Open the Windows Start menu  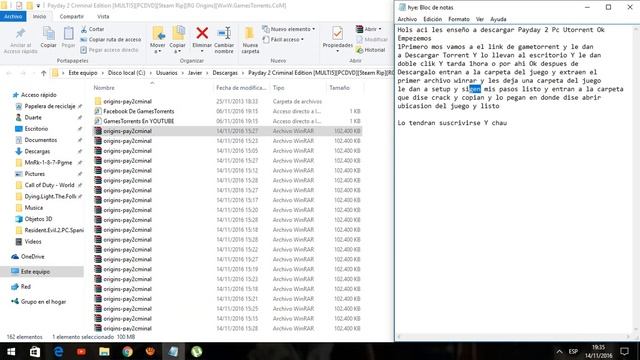pyautogui.click(x=11, y=351)
